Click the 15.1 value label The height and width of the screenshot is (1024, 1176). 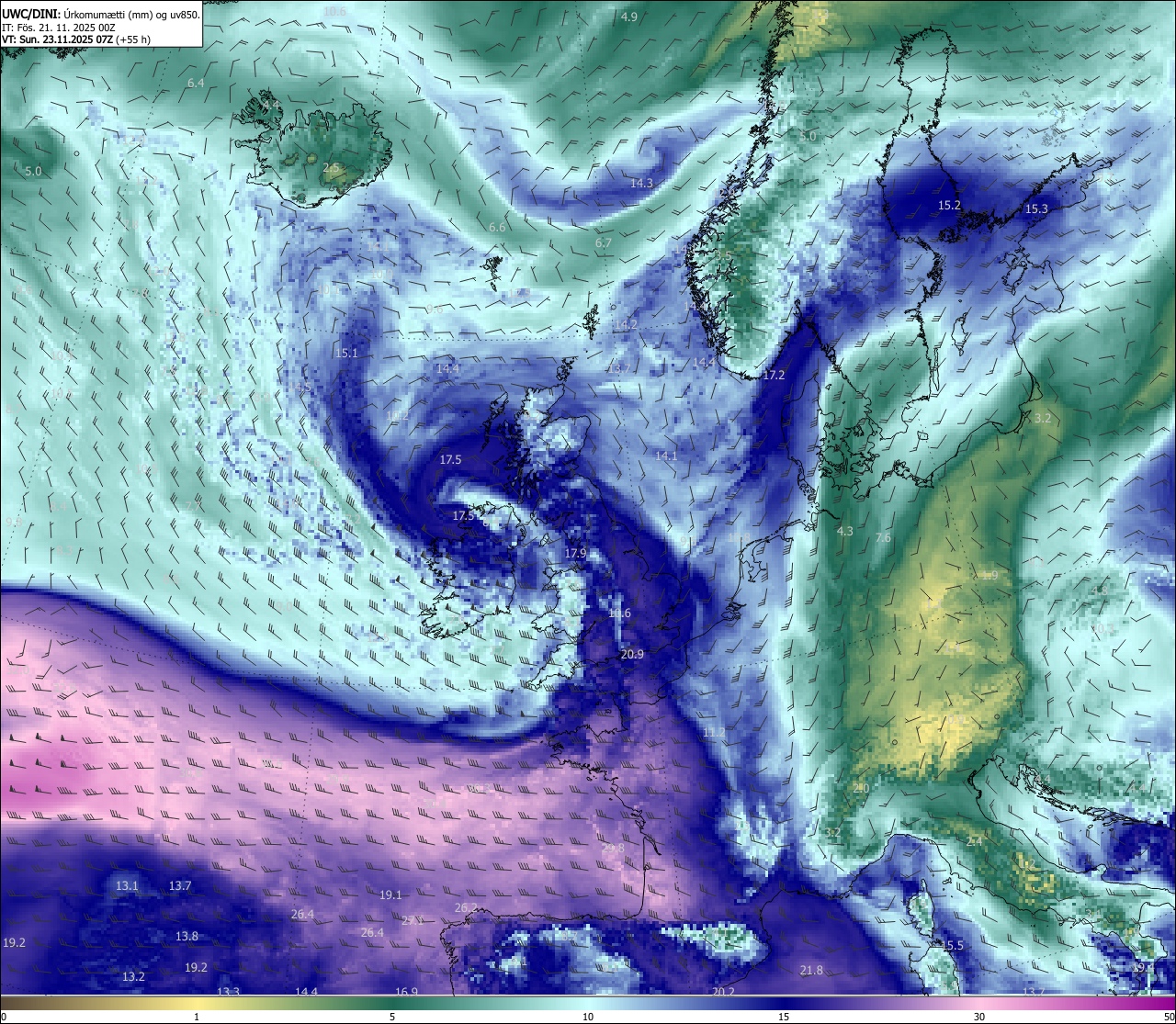pyautogui.click(x=346, y=353)
